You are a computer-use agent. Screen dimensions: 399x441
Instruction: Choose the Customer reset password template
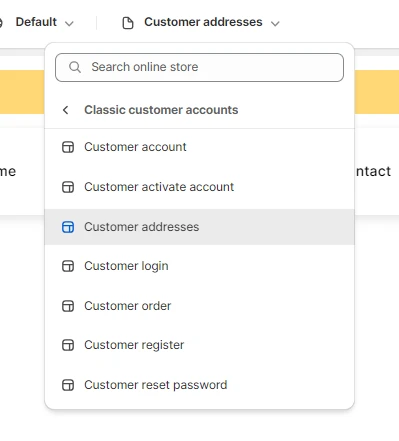point(199,385)
